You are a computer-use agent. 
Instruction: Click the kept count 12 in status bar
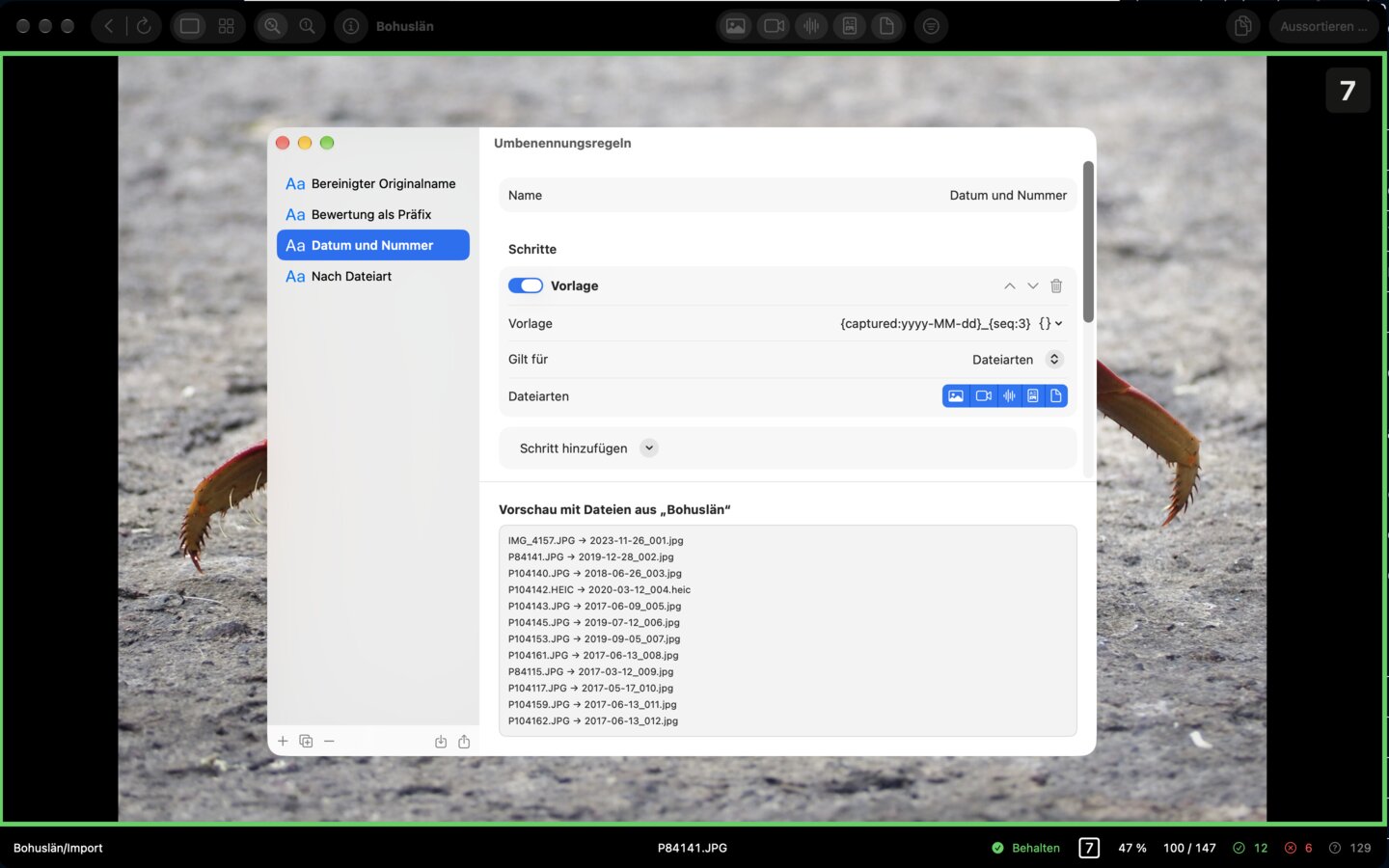tap(1250, 848)
